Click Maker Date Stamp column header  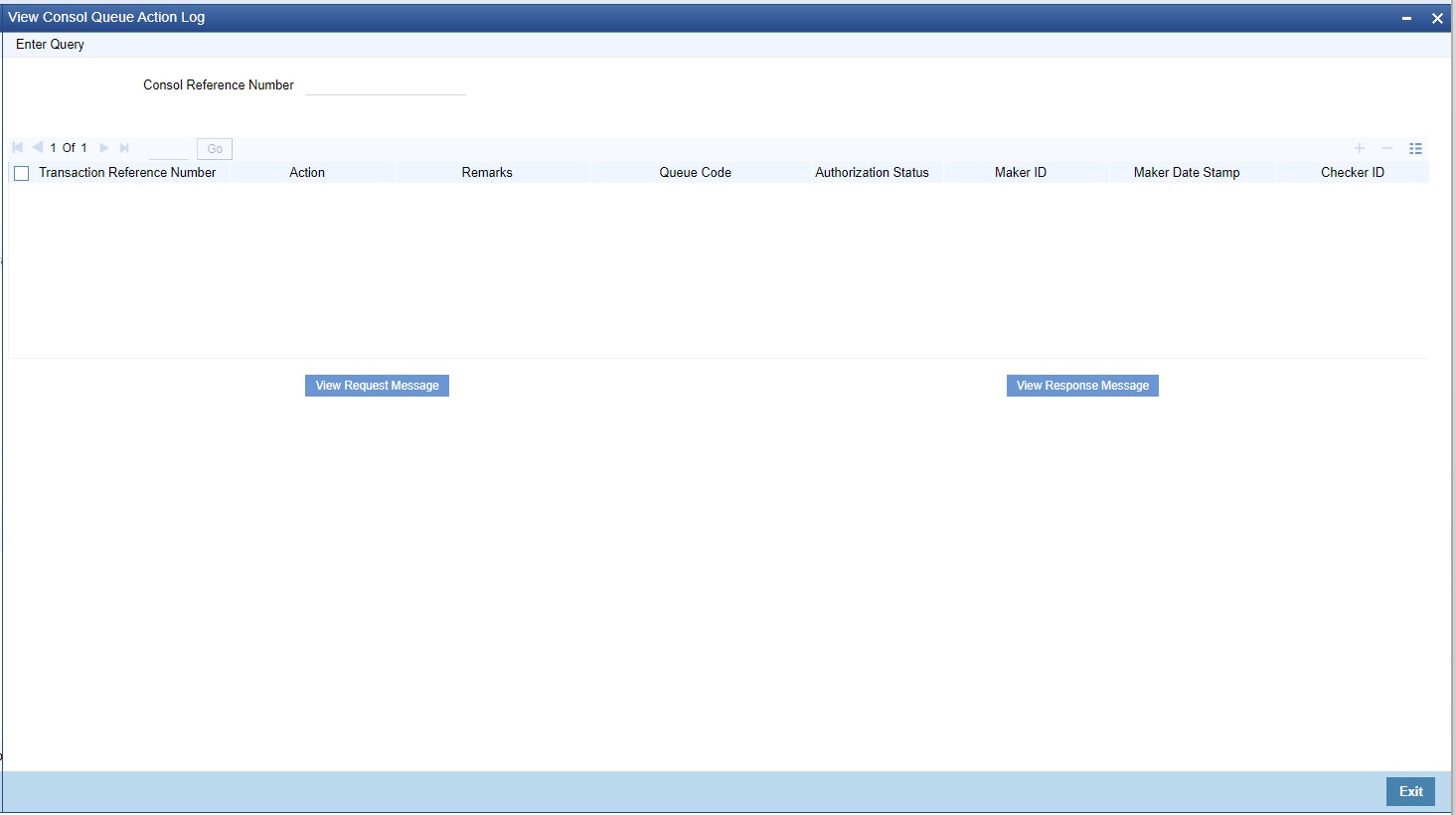pyautogui.click(x=1187, y=173)
